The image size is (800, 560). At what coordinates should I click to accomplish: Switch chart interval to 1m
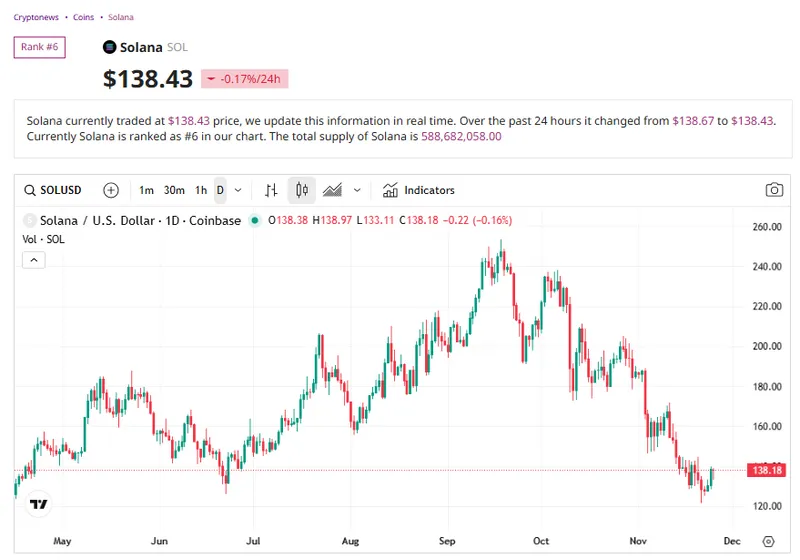tap(147, 190)
